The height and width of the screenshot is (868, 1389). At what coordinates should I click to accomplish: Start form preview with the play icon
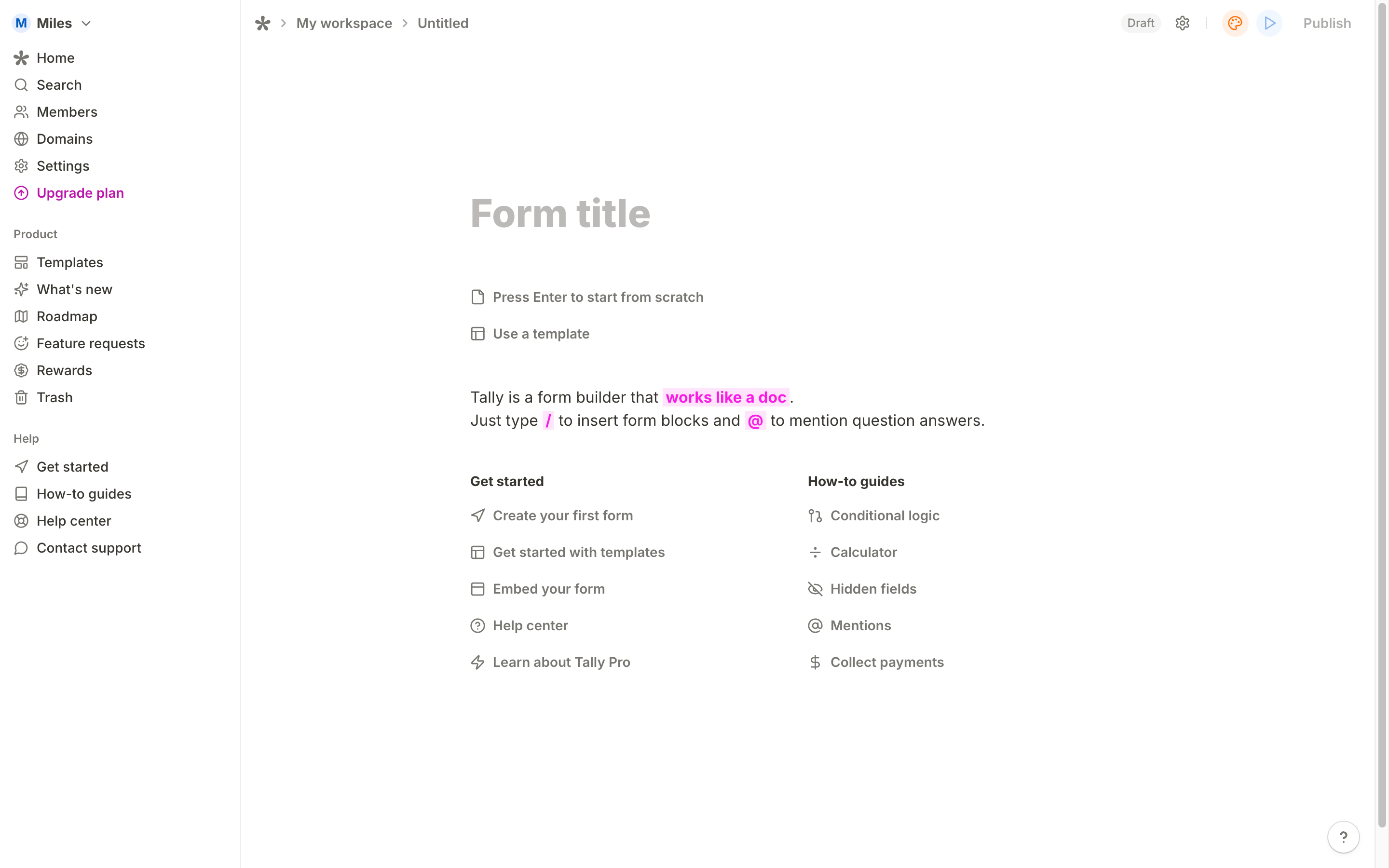[1269, 23]
